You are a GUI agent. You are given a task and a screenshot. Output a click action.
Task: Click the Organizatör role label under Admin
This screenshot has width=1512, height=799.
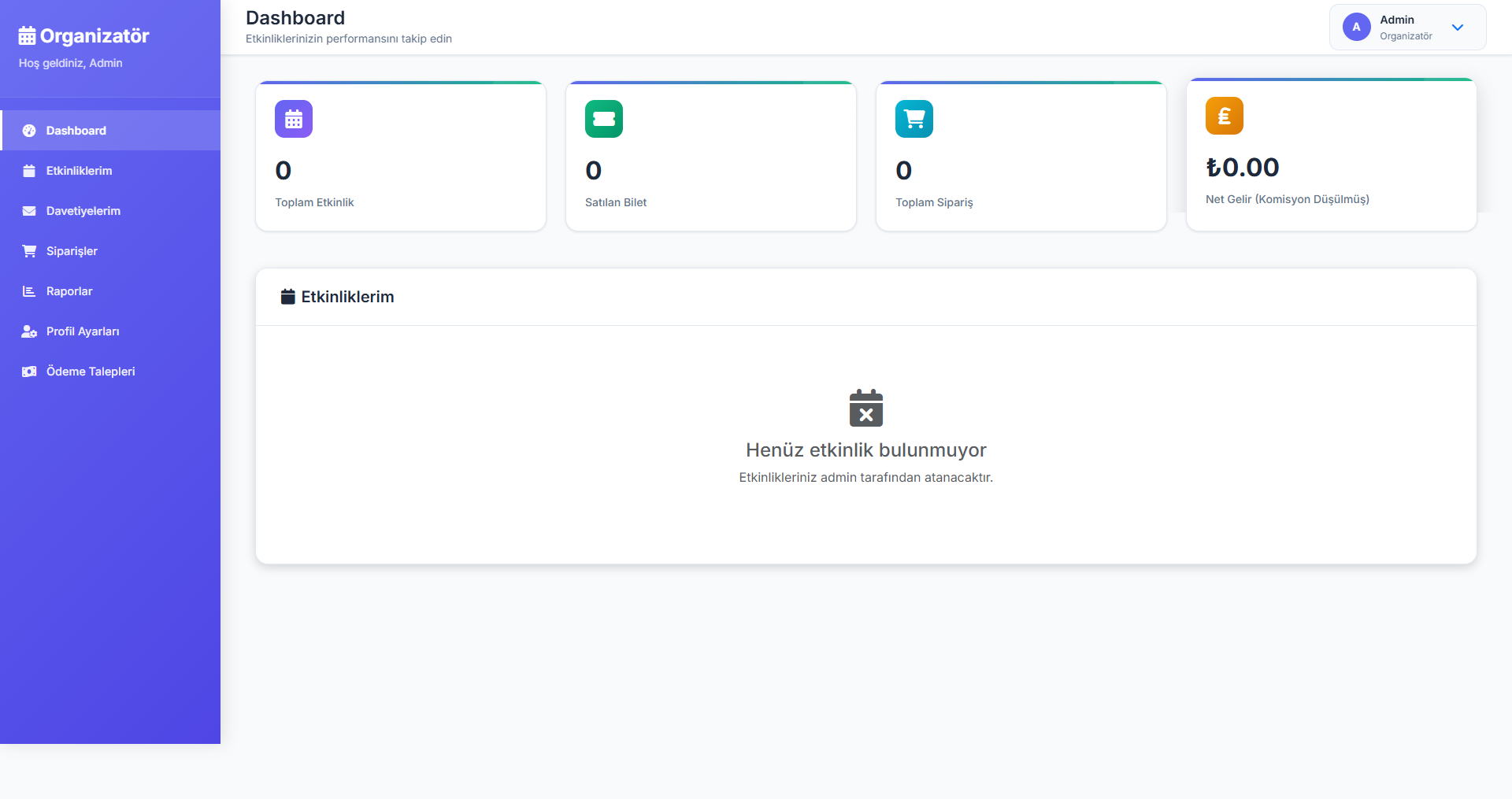1406,36
